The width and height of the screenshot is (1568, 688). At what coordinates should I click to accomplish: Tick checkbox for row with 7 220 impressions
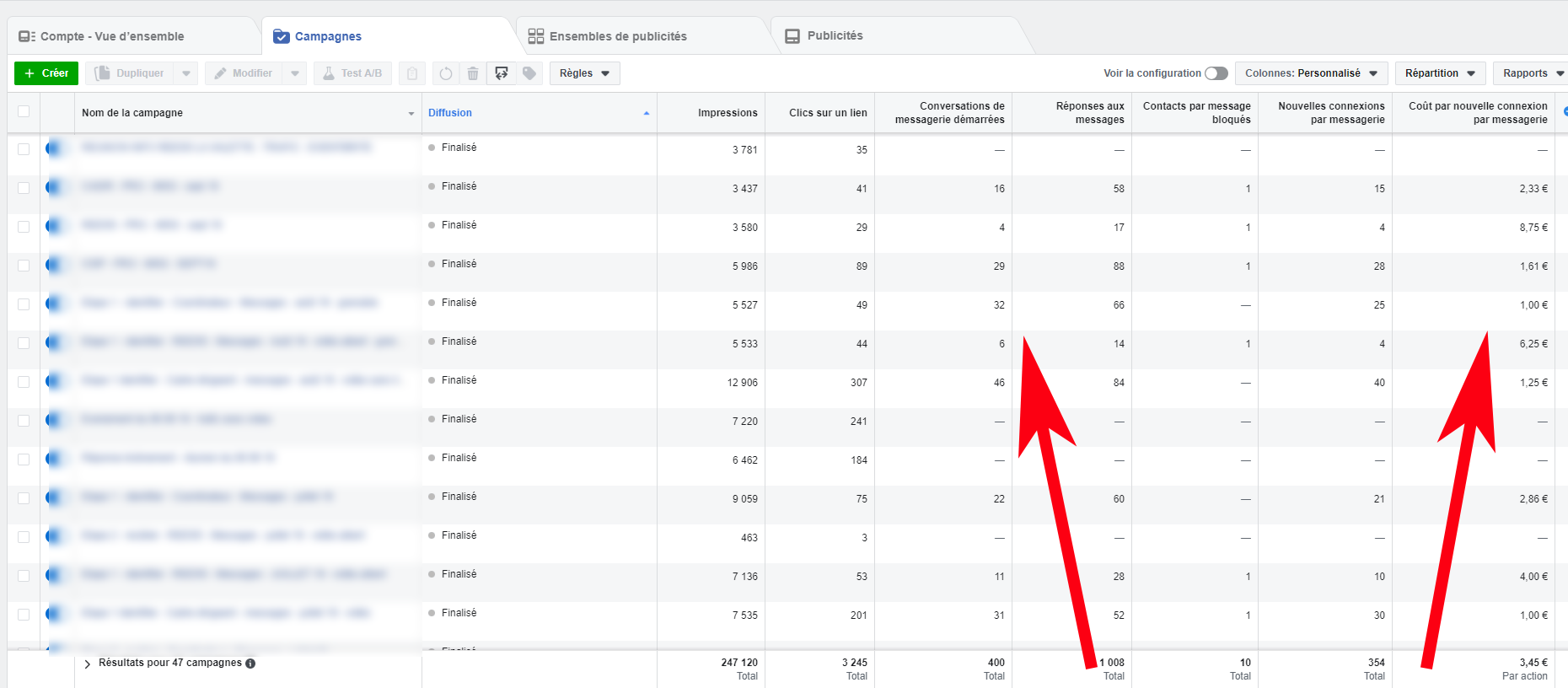(x=24, y=421)
